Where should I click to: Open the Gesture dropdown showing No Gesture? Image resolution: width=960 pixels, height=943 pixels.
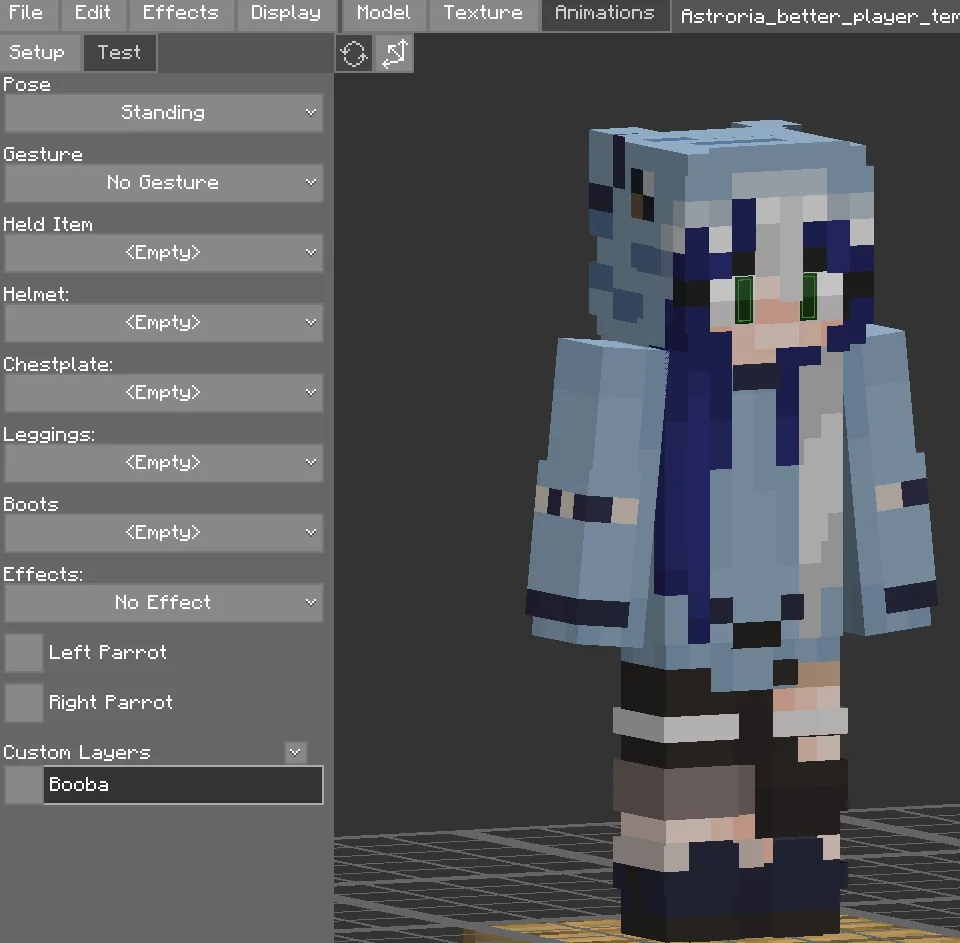click(163, 182)
